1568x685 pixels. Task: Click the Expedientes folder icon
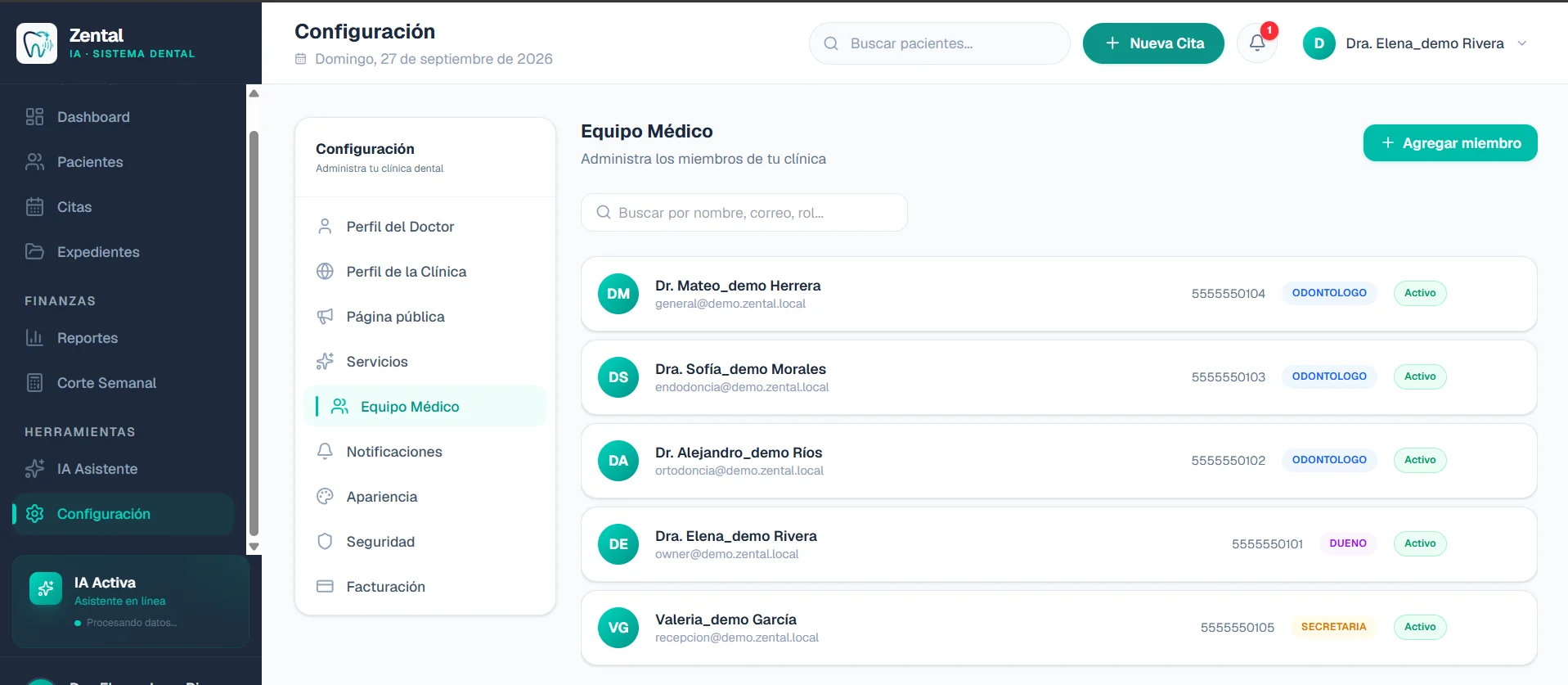tap(34, 252)
